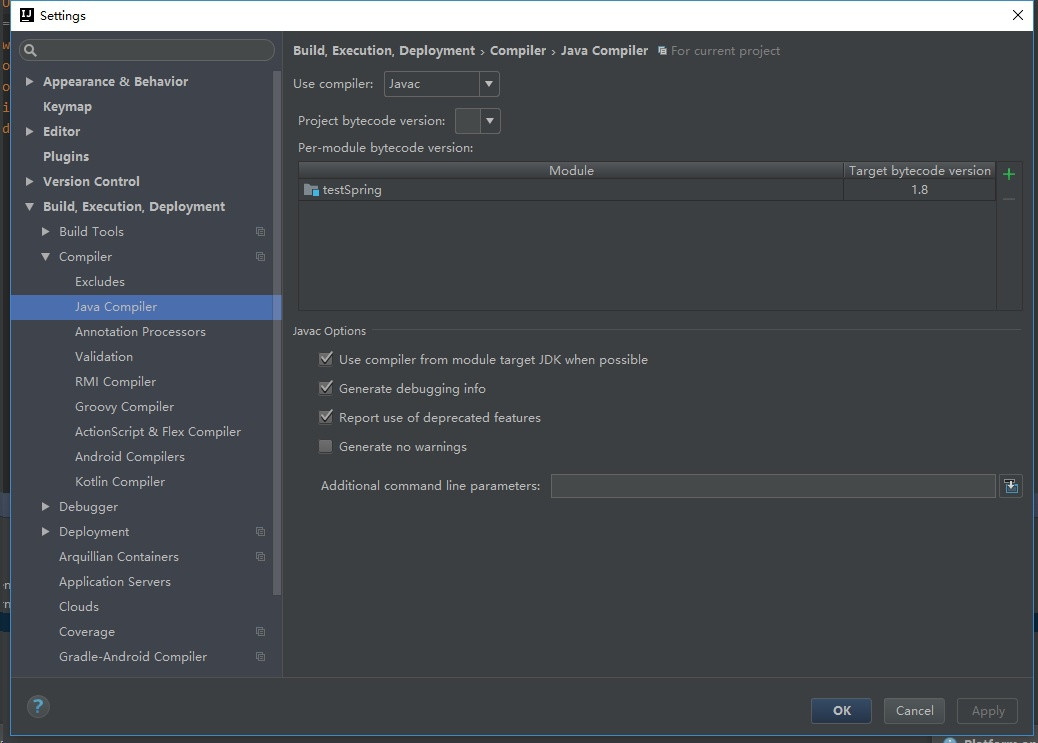Screen dimensions: 1038x743
Task: Click the settings search field
Action: pyautogui.click(x=147, y=50)
